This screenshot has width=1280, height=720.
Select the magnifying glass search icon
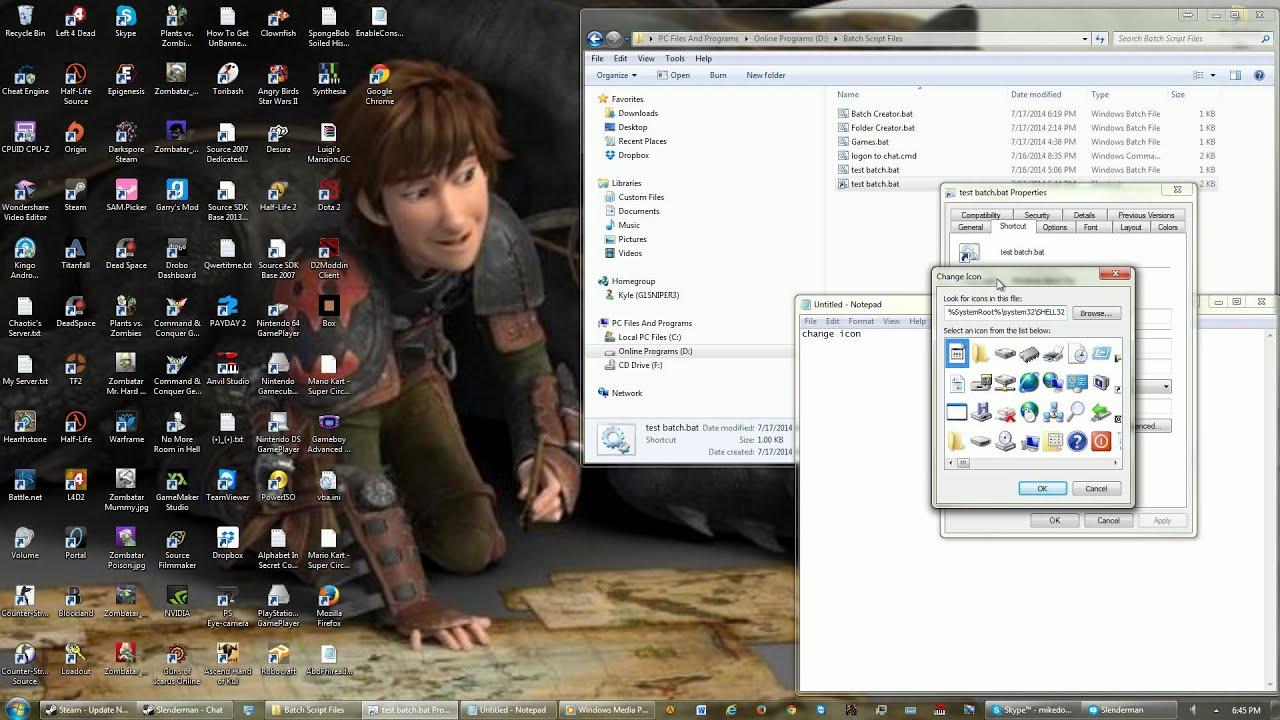[x=1076, y=412]
